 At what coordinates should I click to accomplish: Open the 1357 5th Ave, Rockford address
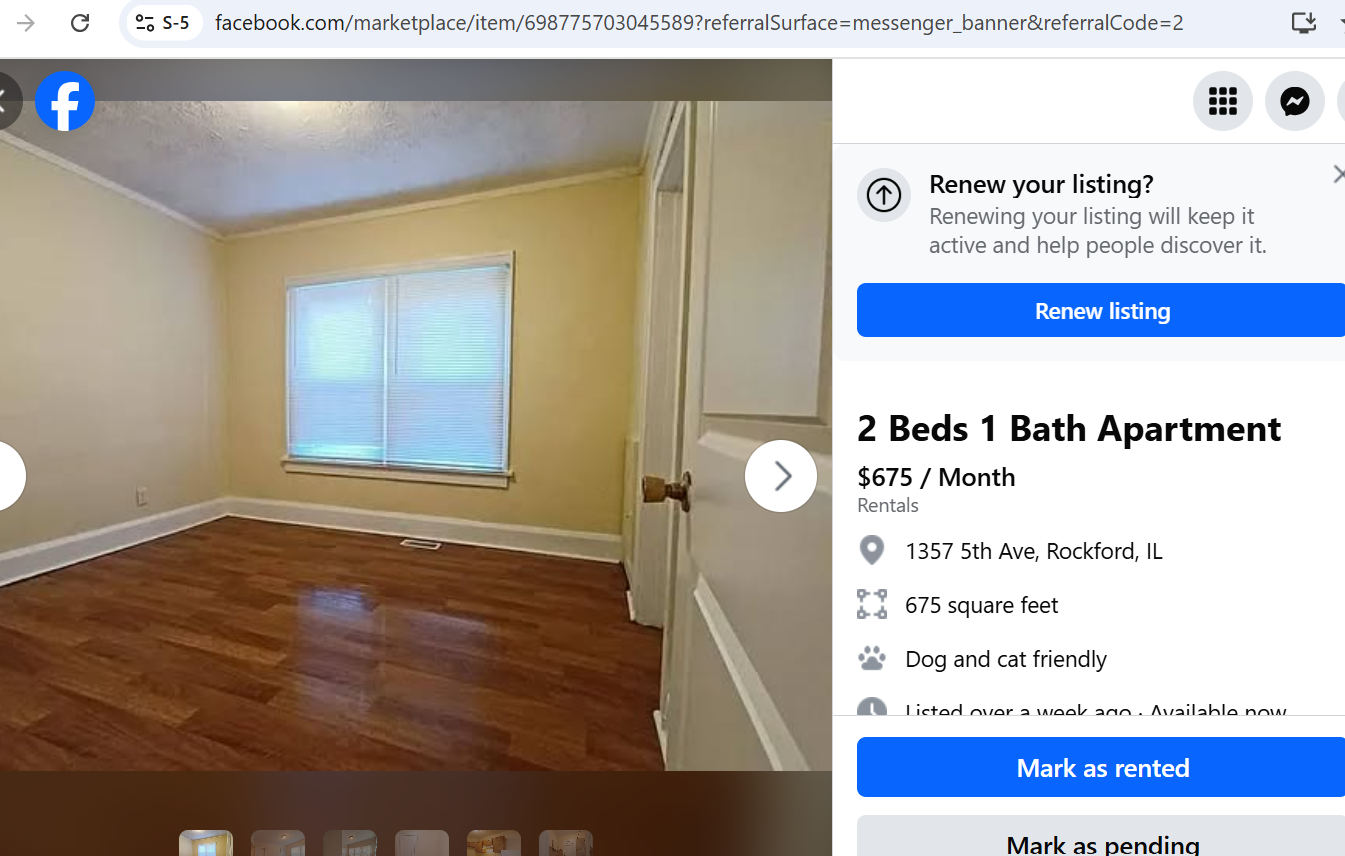coord(1034,551)
